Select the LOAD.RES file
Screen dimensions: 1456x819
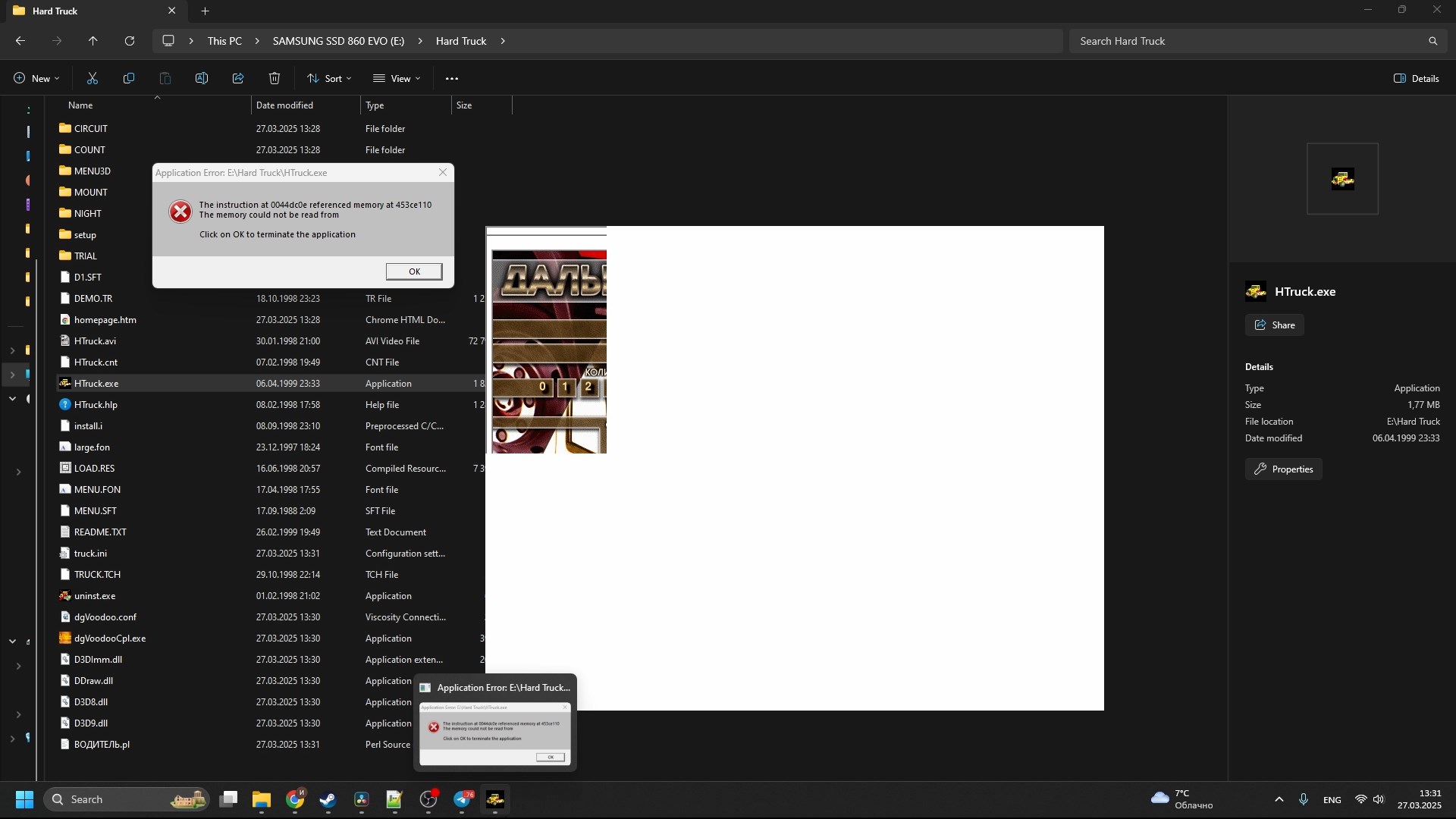click(x=94, y=469)
